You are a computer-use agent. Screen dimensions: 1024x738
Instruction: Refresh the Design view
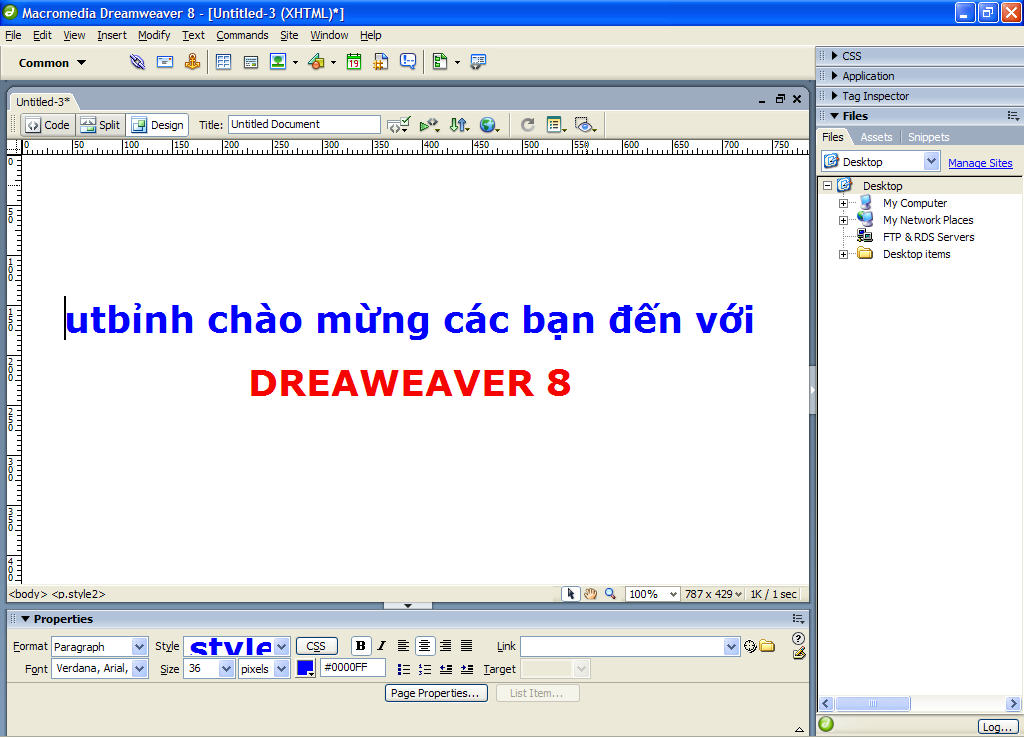click(x=528, y=125)
